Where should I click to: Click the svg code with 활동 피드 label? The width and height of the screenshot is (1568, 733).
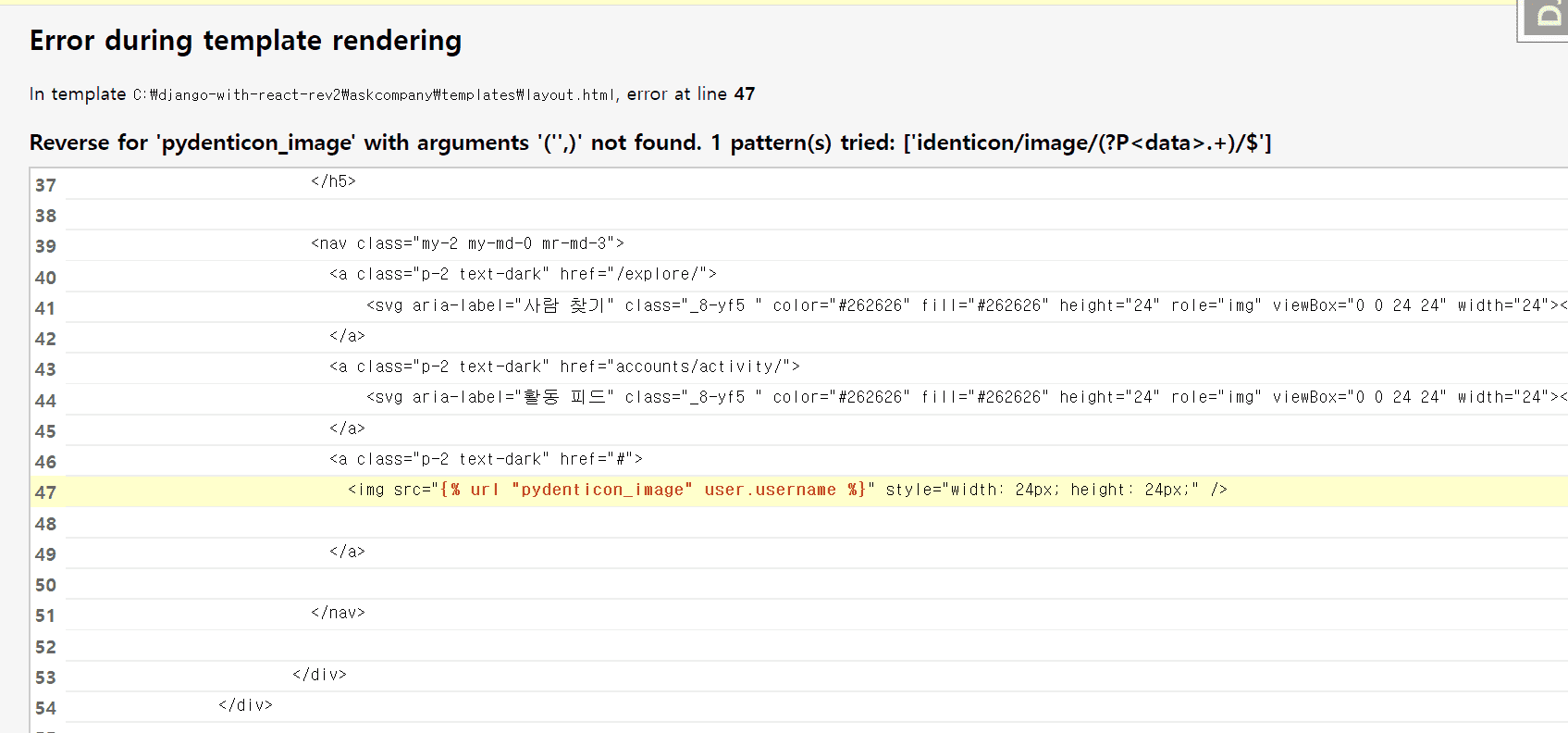tap(962, 397)
